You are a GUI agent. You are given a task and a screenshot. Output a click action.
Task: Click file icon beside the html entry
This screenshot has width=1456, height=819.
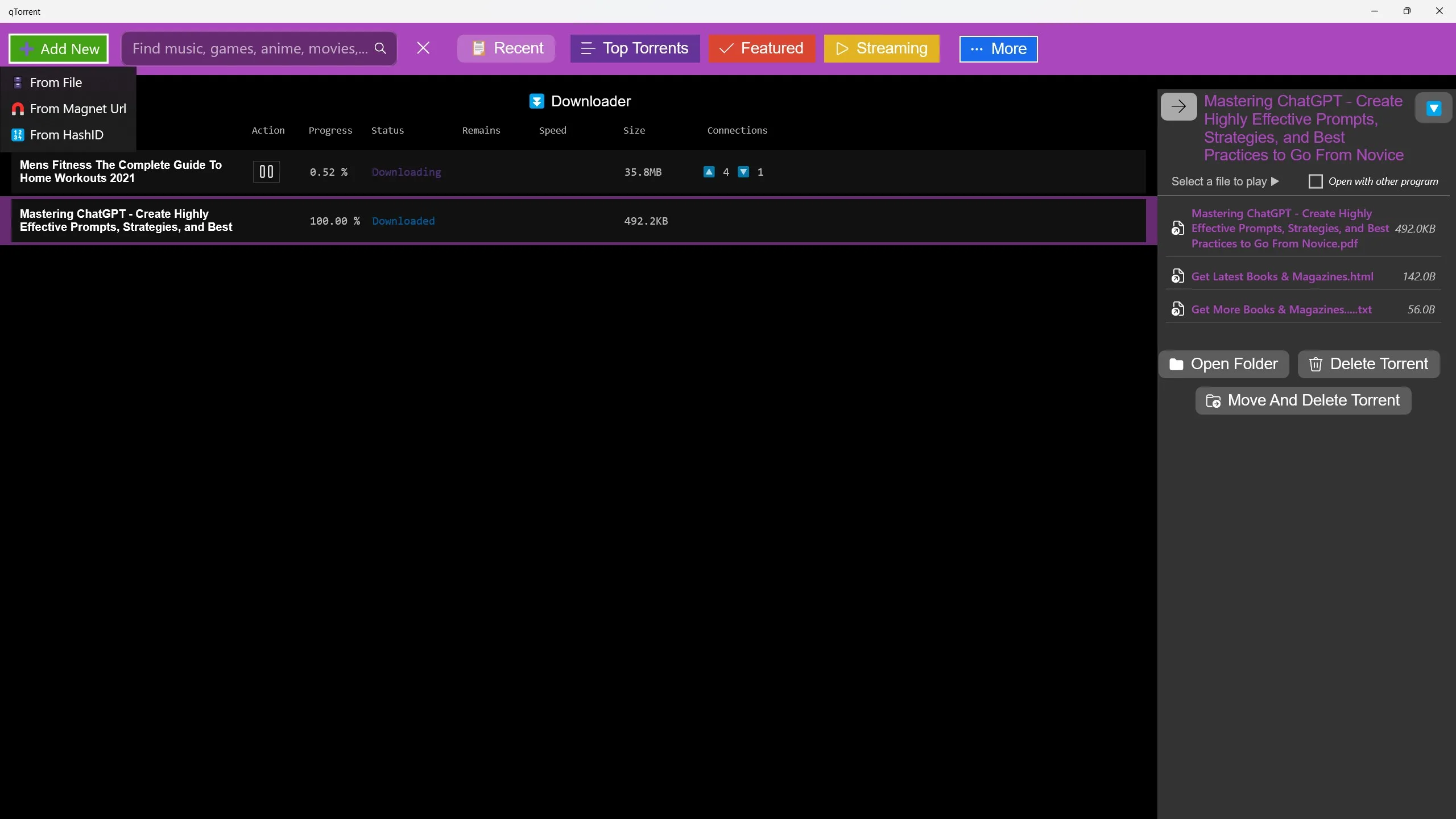[x=1177, y=276]
